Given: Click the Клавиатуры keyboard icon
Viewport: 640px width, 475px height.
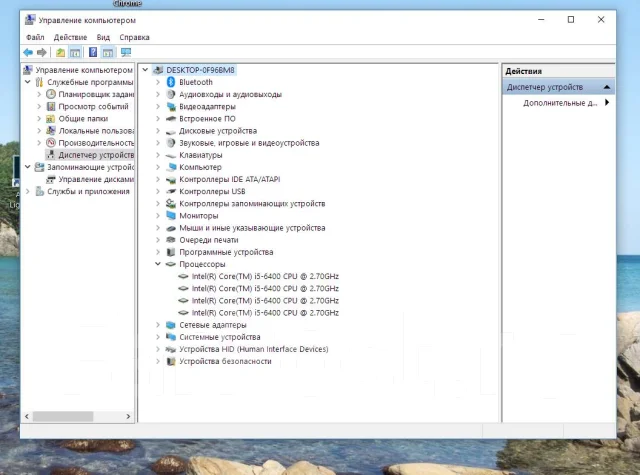Looking at the screenshot, I should [x=171, y=155].
